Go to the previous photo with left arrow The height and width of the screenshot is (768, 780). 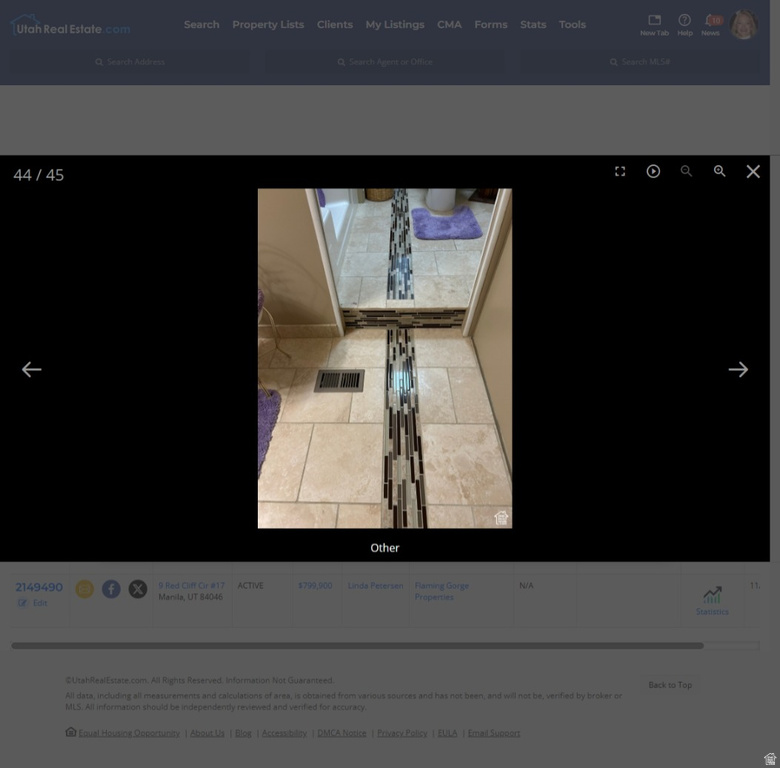pyautogui.click(x=32, y=369)
